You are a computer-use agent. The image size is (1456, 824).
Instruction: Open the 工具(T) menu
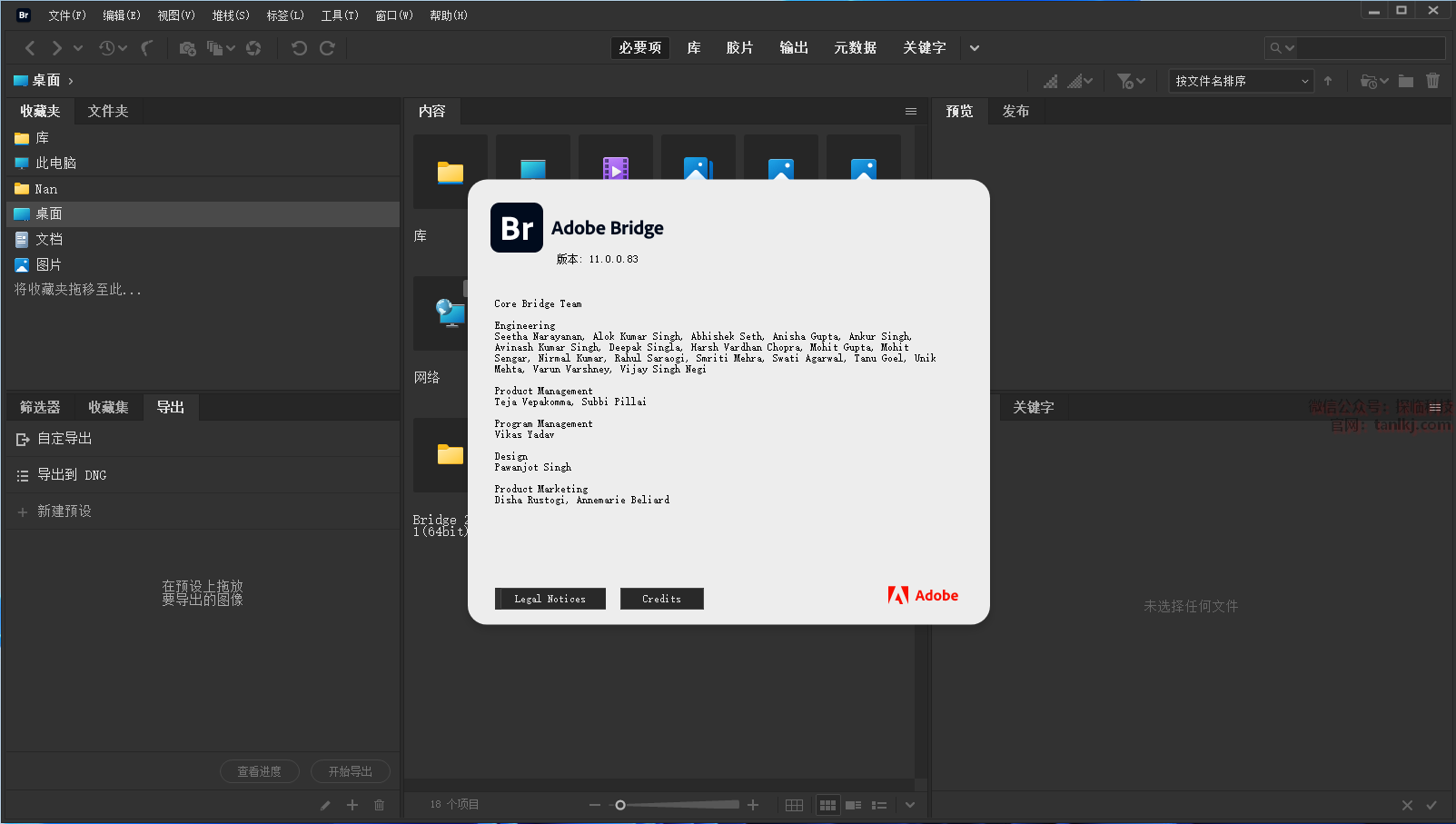coord(340,15)
